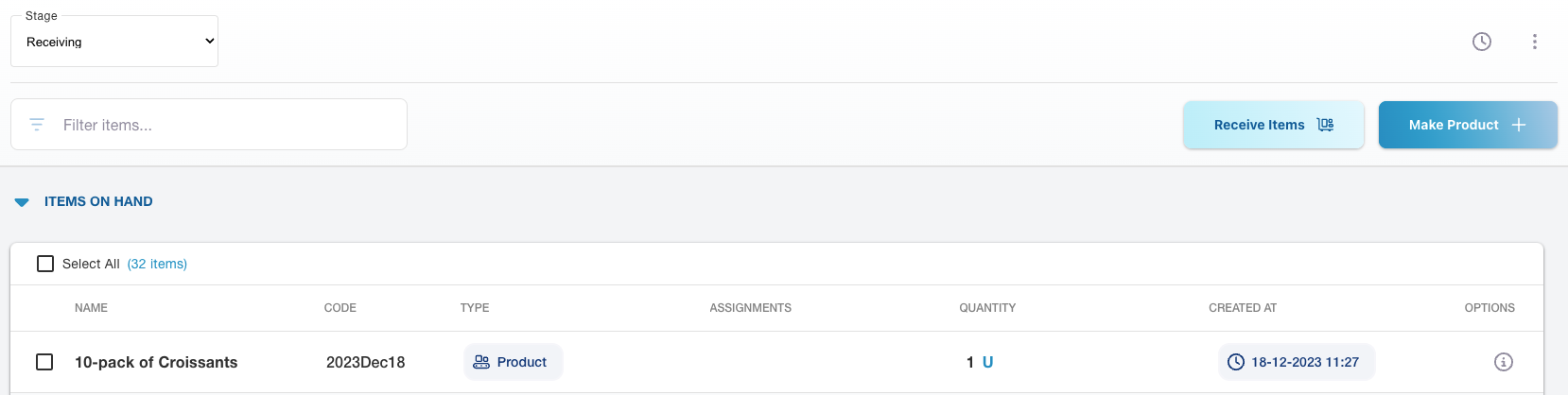The image size is (1568, 395).
Task: Collapse the Items On Hand section
Action: (x=22, y=202)
